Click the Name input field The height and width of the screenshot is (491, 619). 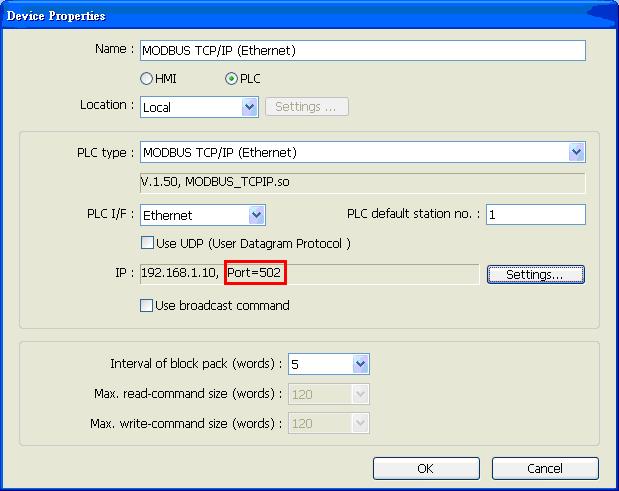click(363, 51)
